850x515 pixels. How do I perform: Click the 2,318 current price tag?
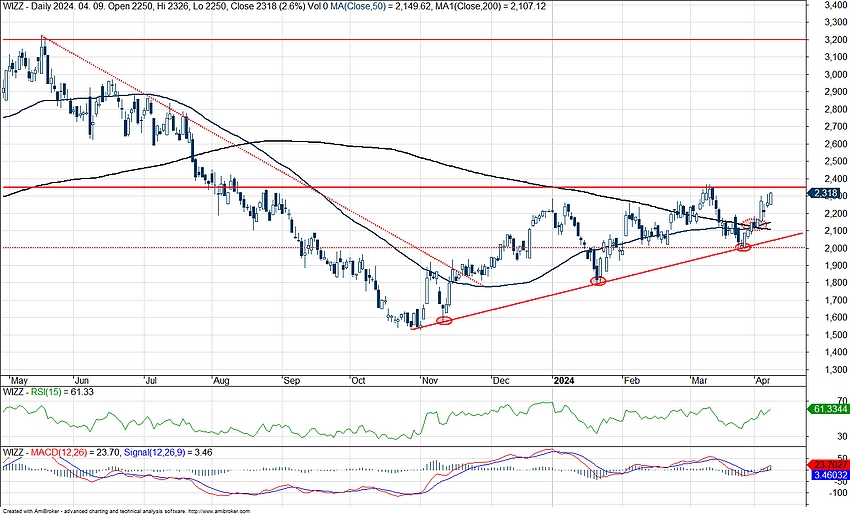tap(825, 193)
